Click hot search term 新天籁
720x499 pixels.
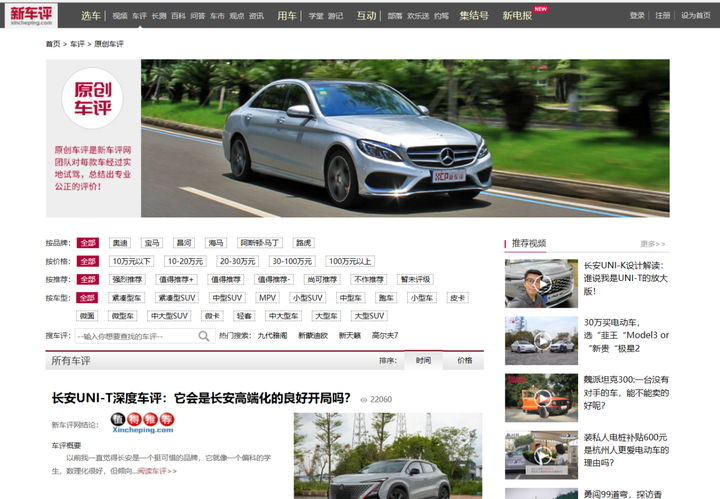tap(350, 336)
